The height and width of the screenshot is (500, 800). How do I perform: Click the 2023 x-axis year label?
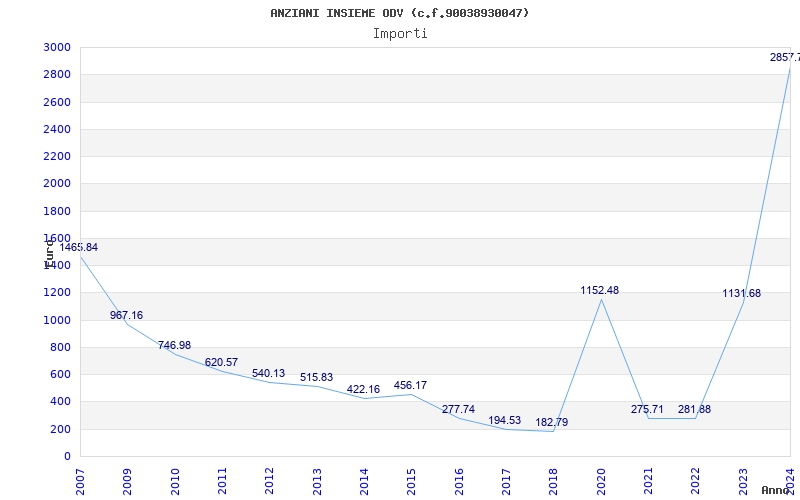(x=743, y=482)
